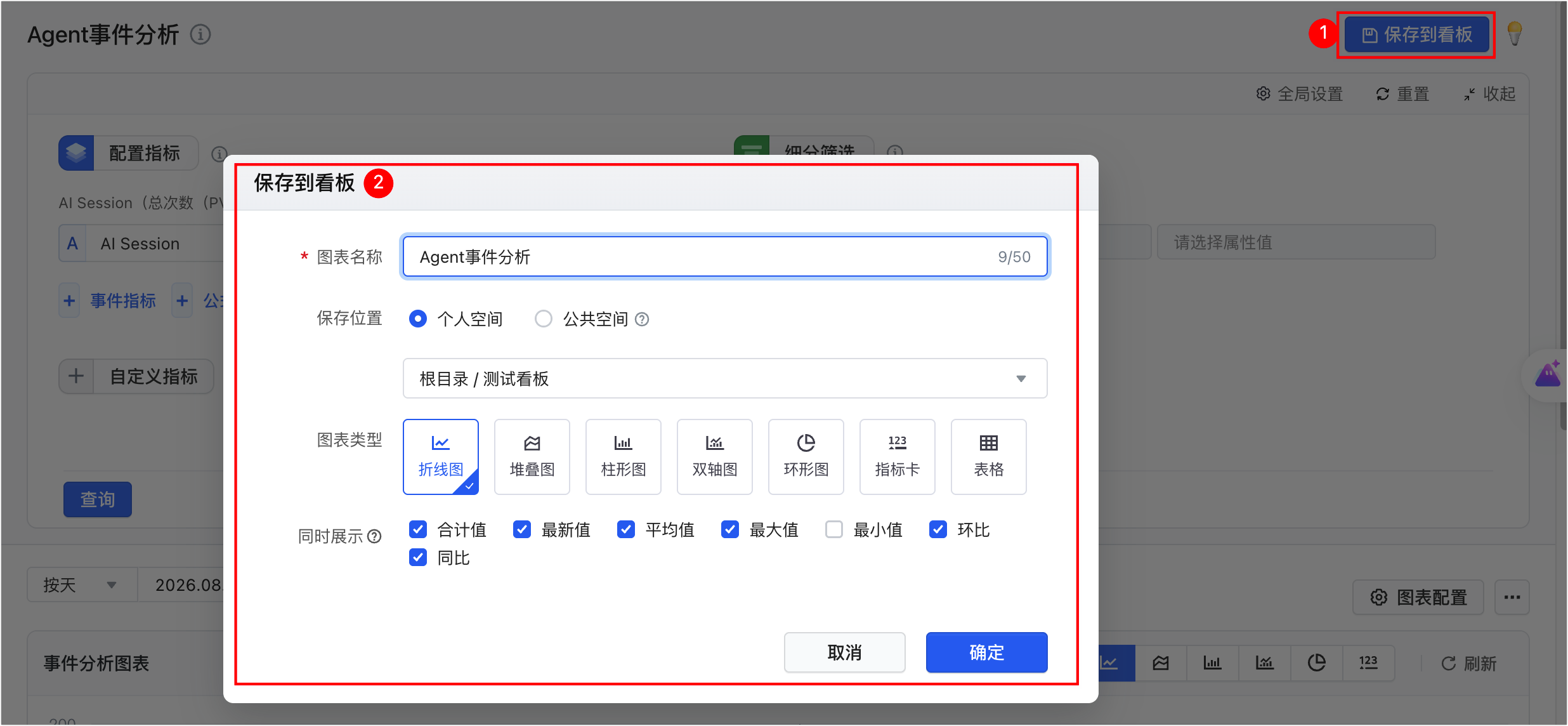
Task: Click 取消 to dismiss dialog
Action: (844, 652)
